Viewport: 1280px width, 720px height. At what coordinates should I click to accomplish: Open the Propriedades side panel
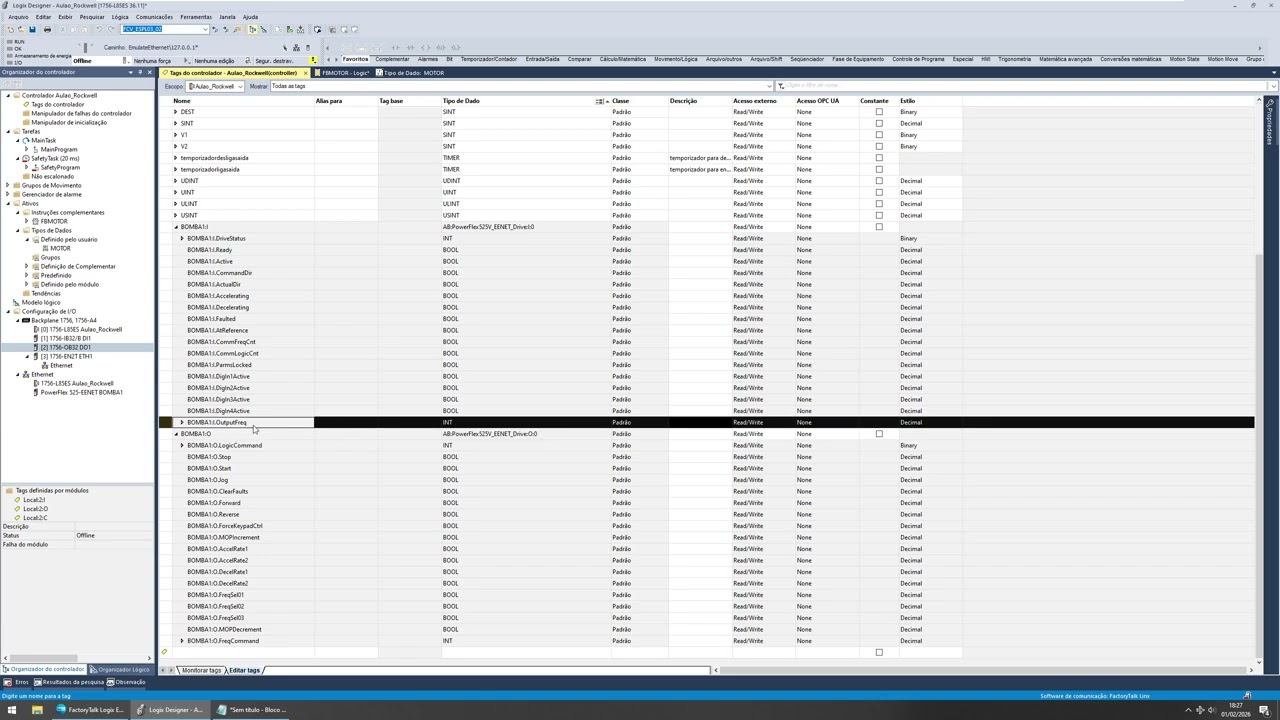[x=1272, y=125]
